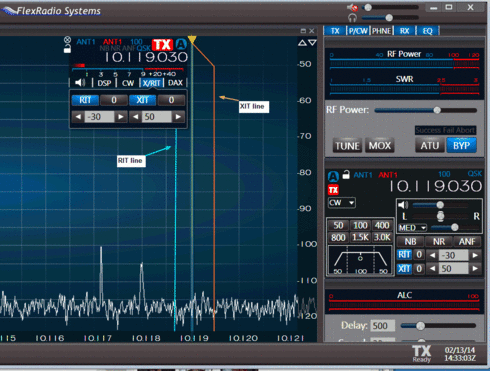
Task: Toggle the XIT button in the slice flag
Action: pyautogui.click(x=142, y=100)
